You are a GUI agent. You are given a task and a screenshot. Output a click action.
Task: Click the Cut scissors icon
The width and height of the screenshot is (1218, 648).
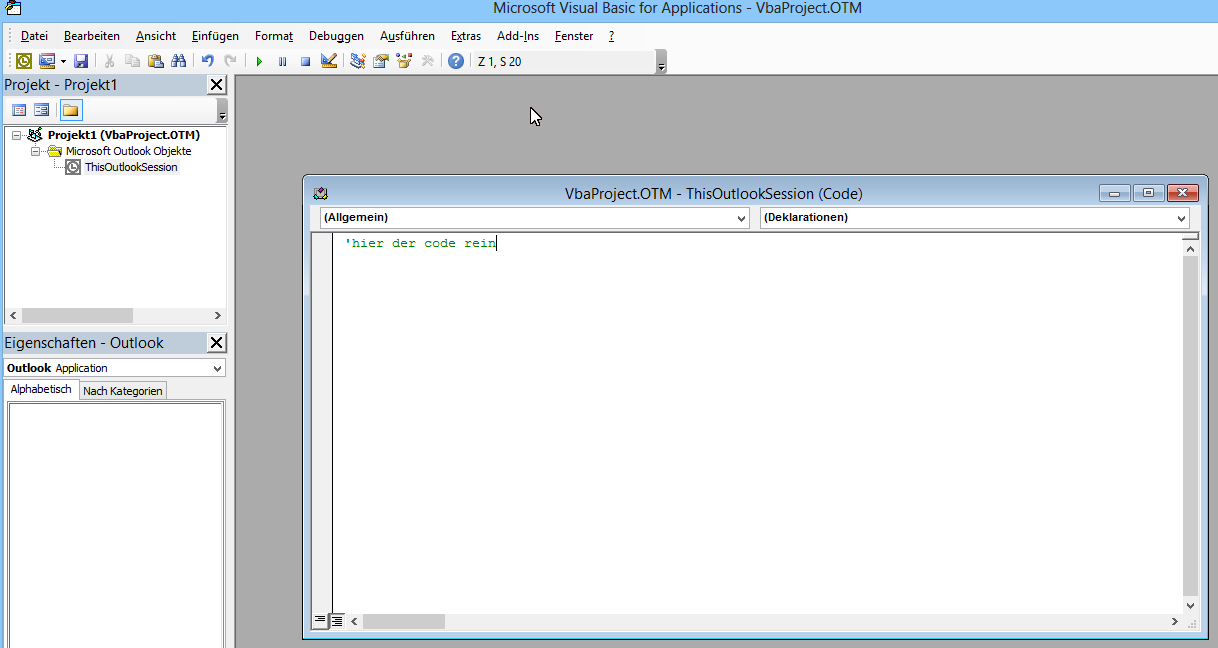[110, 61]
